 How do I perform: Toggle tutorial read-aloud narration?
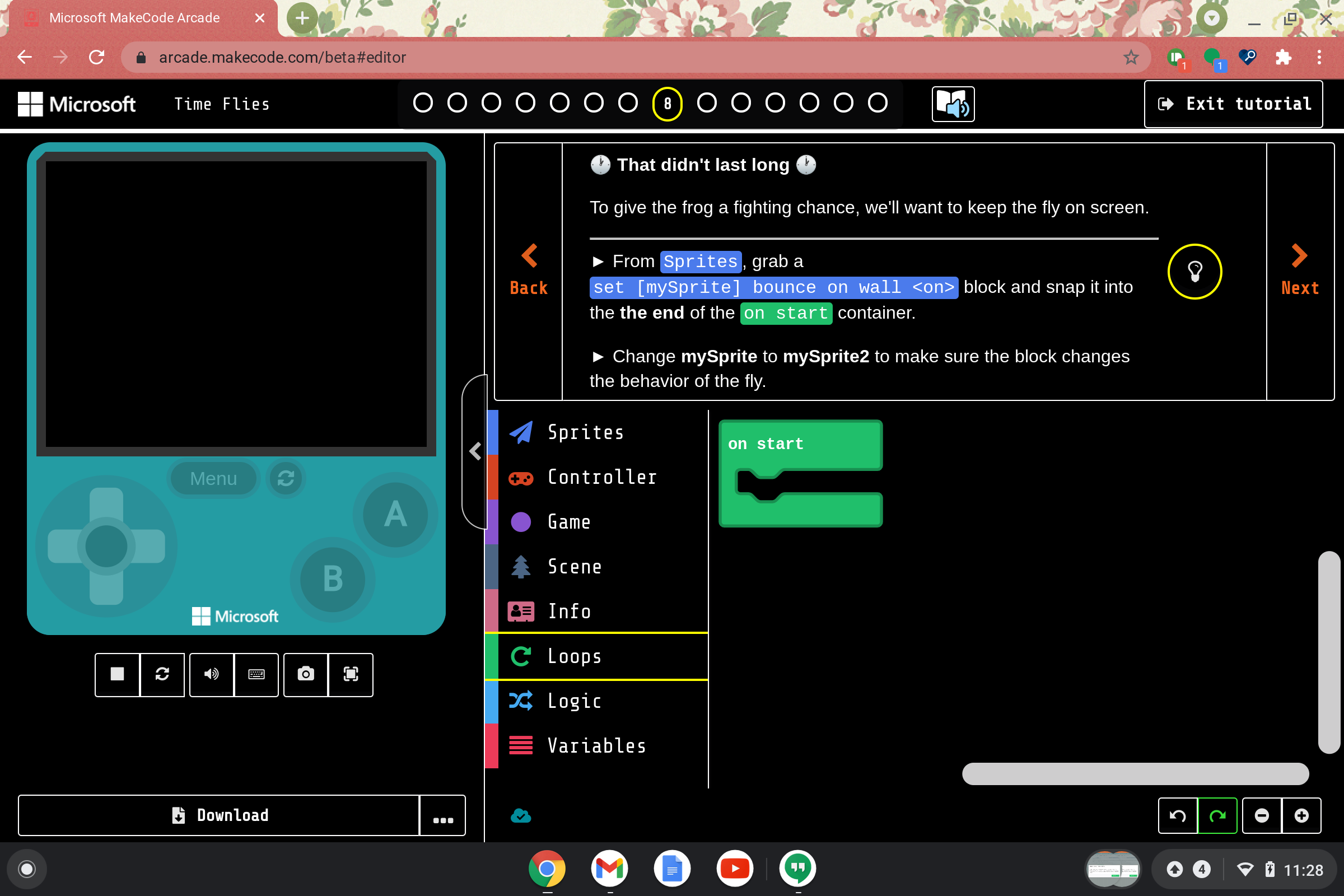point(953,104)
